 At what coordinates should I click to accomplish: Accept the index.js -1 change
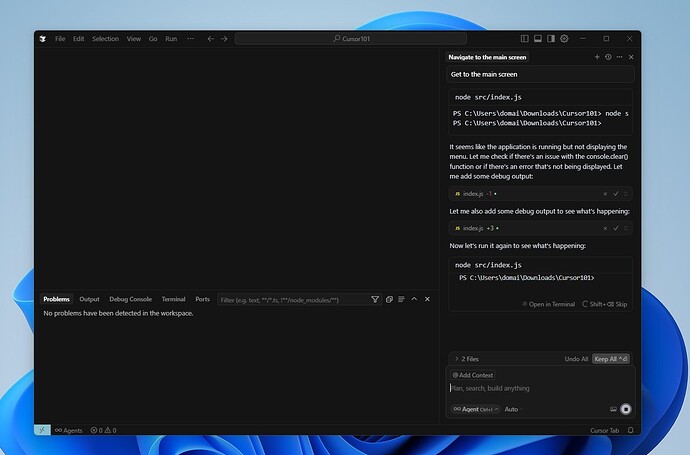click(616, 194)
